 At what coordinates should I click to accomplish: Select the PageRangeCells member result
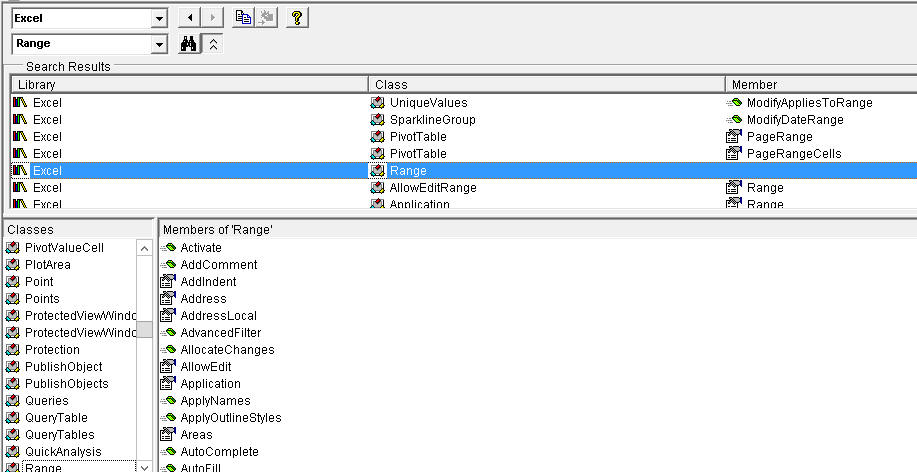pyautogui.click(x=794, y=154)
